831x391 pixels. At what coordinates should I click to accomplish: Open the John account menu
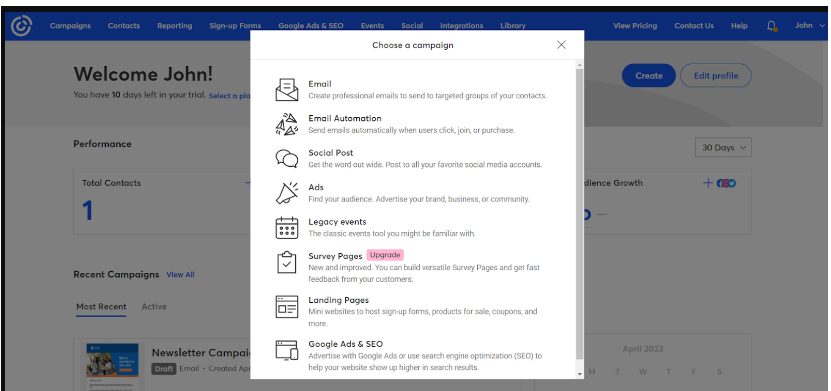pos(810,25)
